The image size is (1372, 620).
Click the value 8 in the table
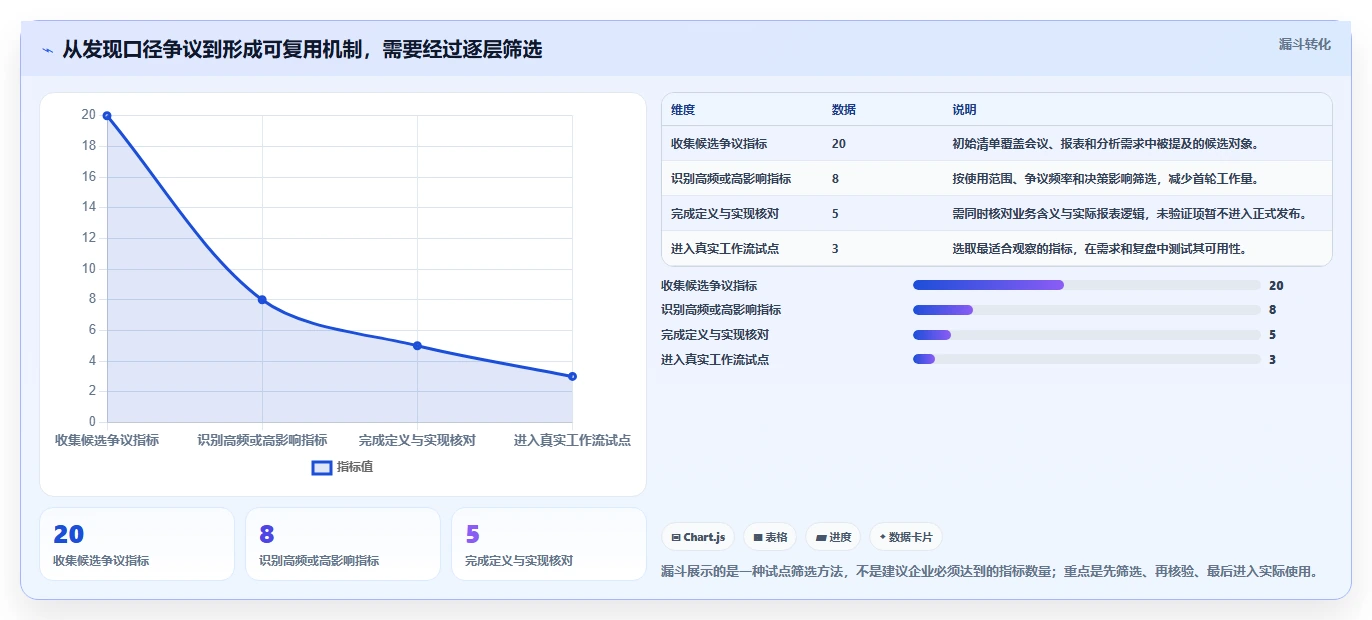[835, 179]
